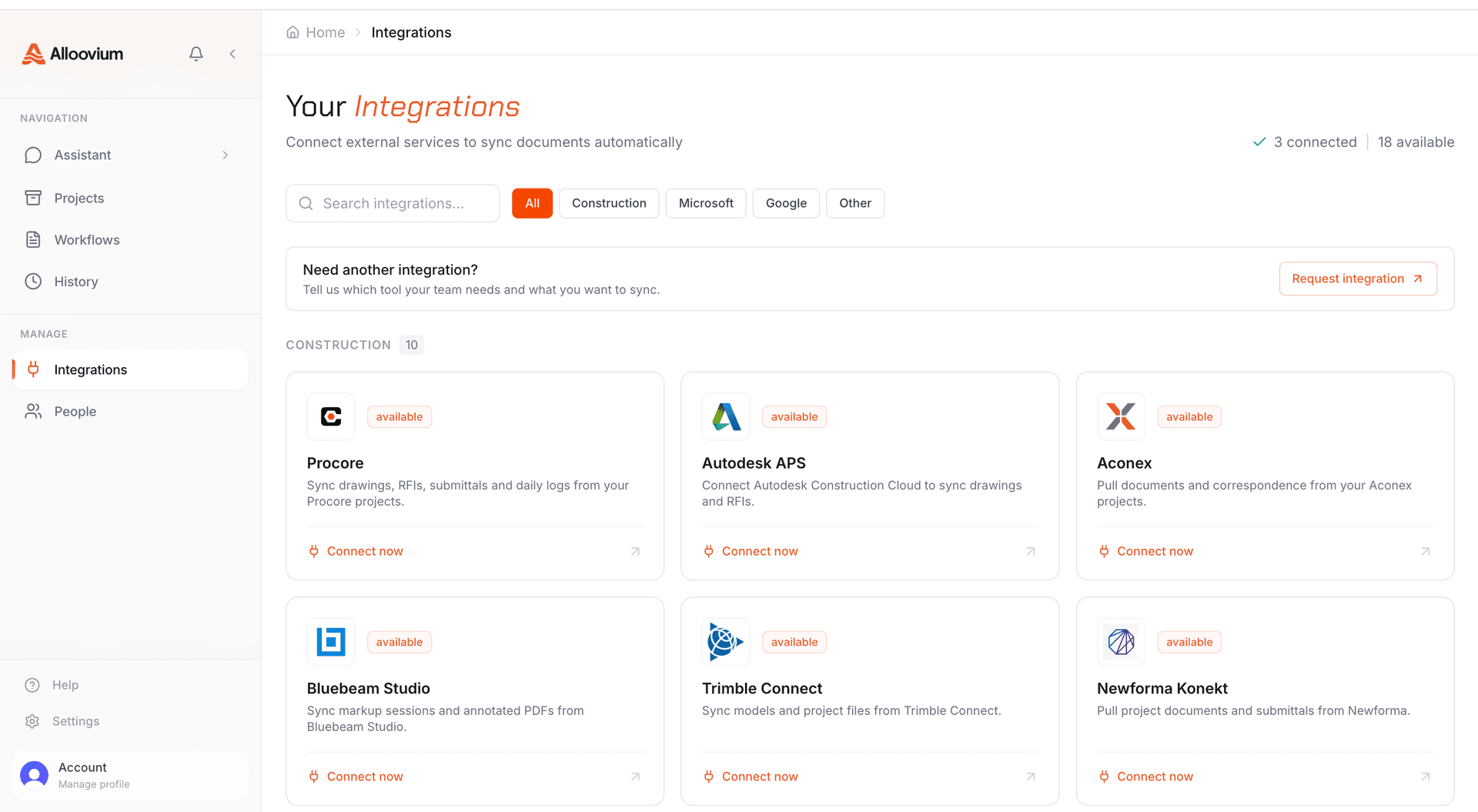Viewport: 1478px width, 812px height.
Task: Filter by Construction
Action: (609, 203)
